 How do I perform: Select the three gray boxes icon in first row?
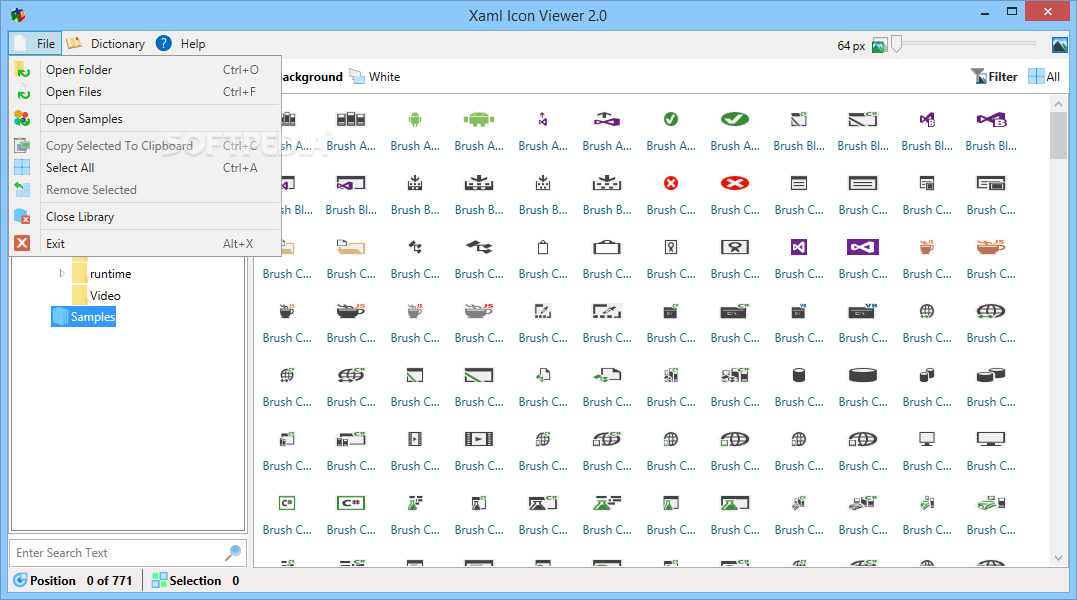351,119
